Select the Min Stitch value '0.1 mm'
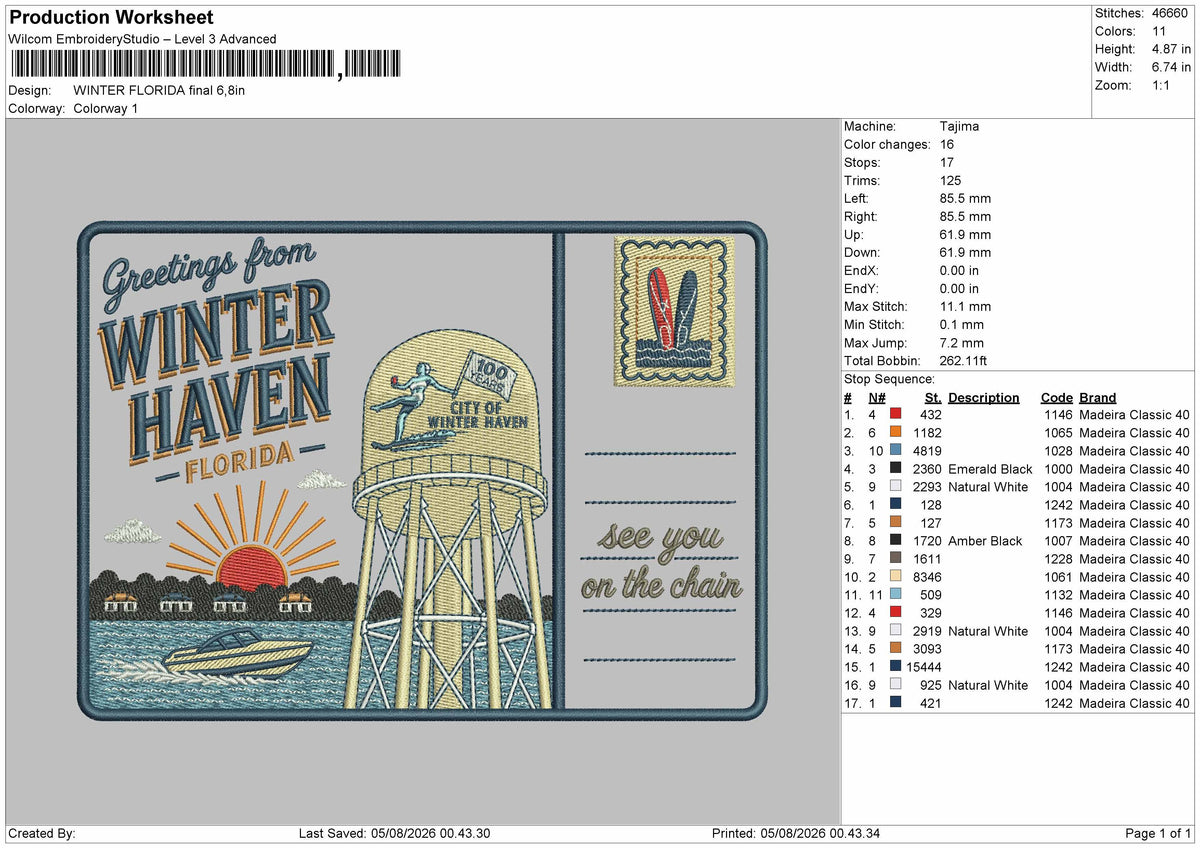This screenshot has height=848, width=1200. tap(962, 324)
